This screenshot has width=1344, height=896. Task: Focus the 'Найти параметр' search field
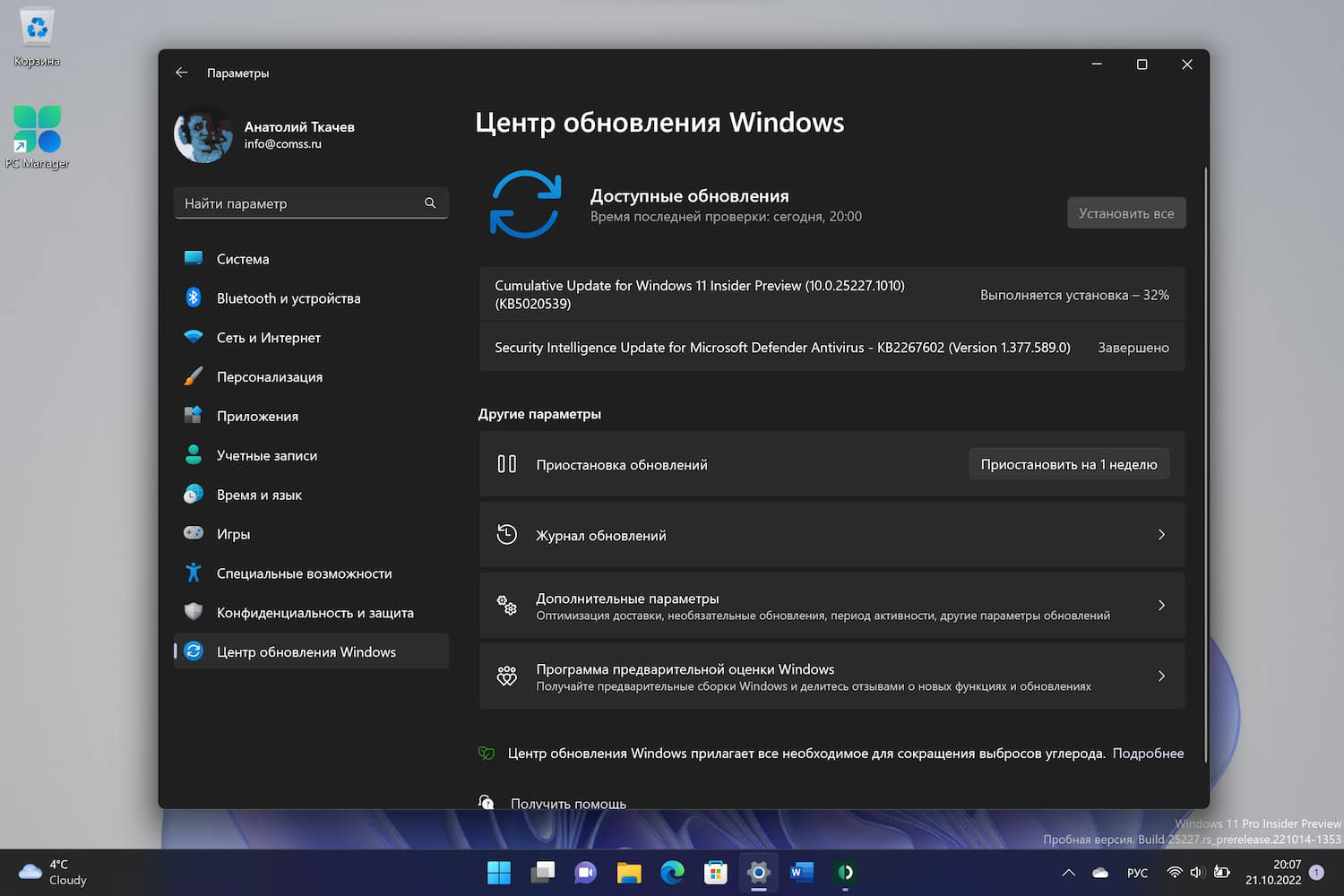coord(311,203)
